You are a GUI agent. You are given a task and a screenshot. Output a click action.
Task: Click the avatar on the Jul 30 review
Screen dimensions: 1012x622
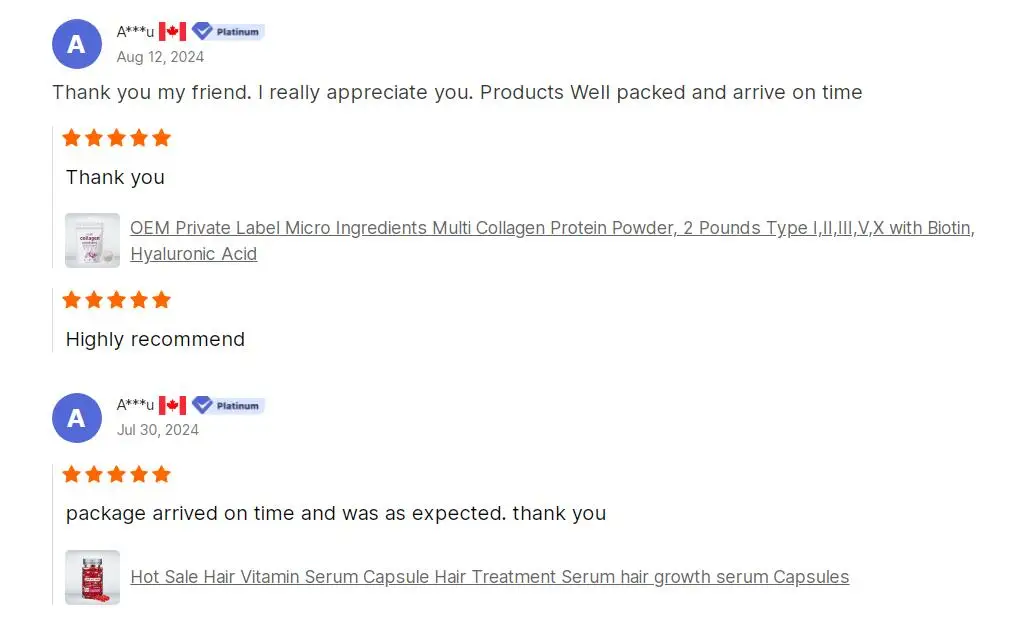coord(77,418)
